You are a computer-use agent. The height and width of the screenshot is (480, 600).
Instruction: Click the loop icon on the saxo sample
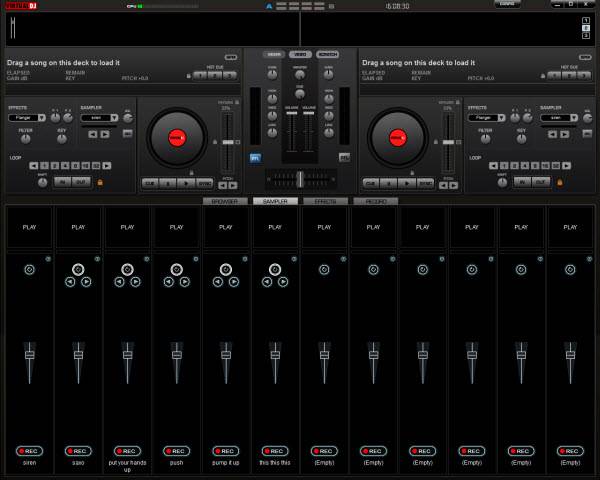(x=78, y=269)
